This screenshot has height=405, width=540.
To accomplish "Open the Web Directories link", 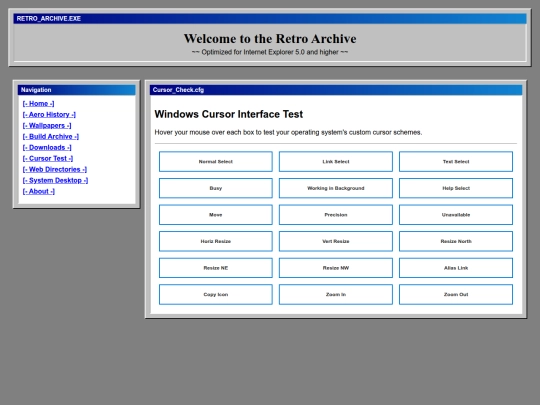I will point(55,169).
